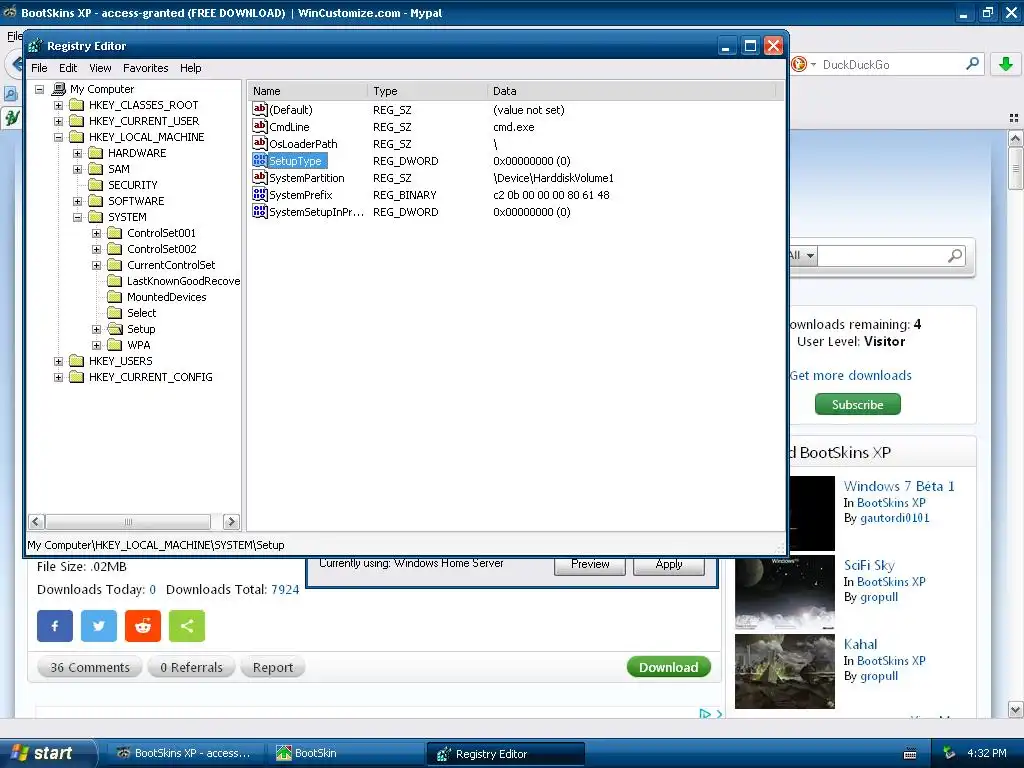Expand the ControlSet002 key
The image size is (1024, 768).
coord(96,249)
